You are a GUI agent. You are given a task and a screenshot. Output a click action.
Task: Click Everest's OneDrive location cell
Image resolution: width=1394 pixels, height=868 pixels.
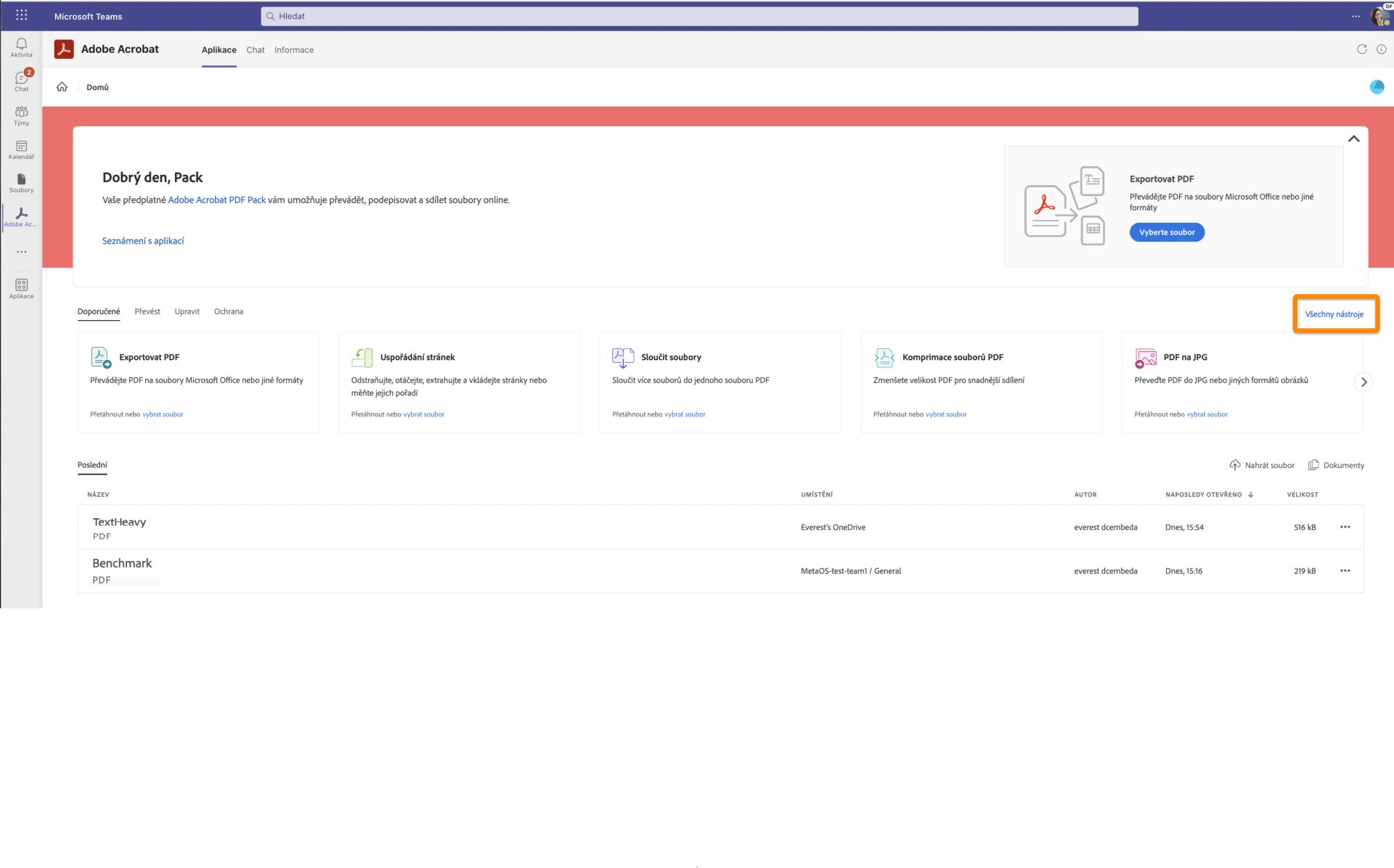(833, 527)
